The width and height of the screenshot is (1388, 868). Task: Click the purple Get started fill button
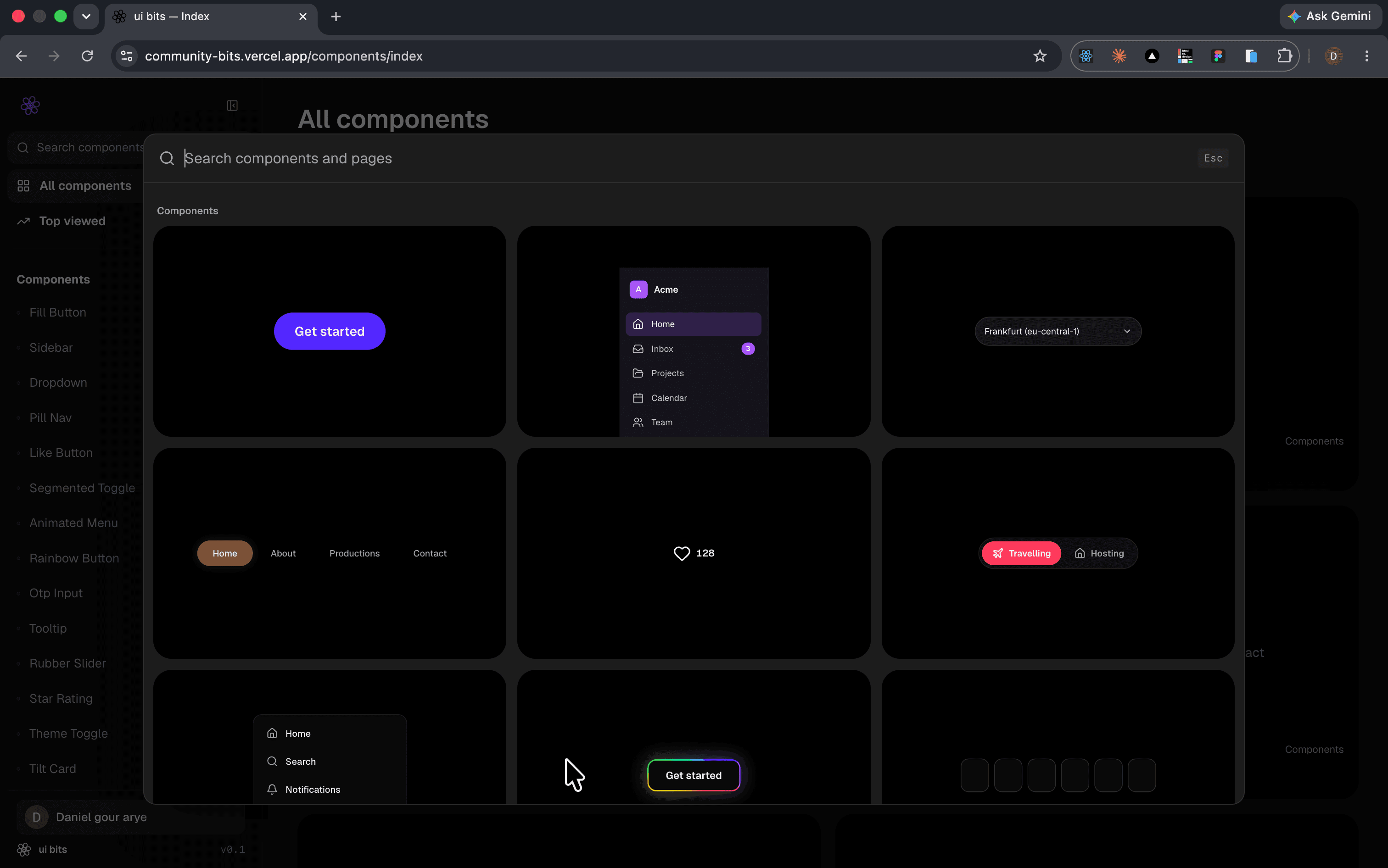click(x=329, y=331)
